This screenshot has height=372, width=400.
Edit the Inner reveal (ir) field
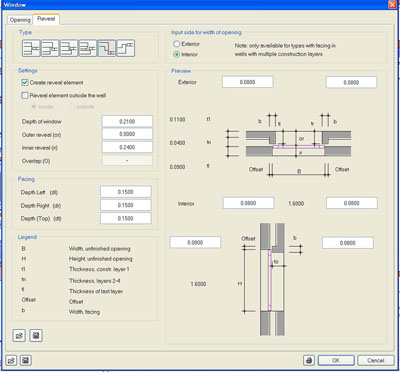[127, 147]
